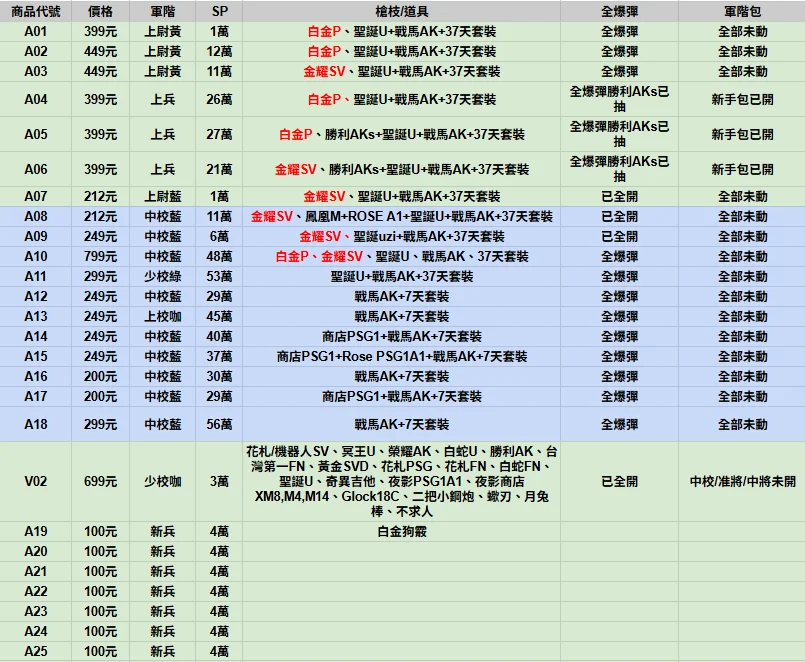805x662 pixels.
Task: Click the 56萬 SP cell
Action: (219, 425)
